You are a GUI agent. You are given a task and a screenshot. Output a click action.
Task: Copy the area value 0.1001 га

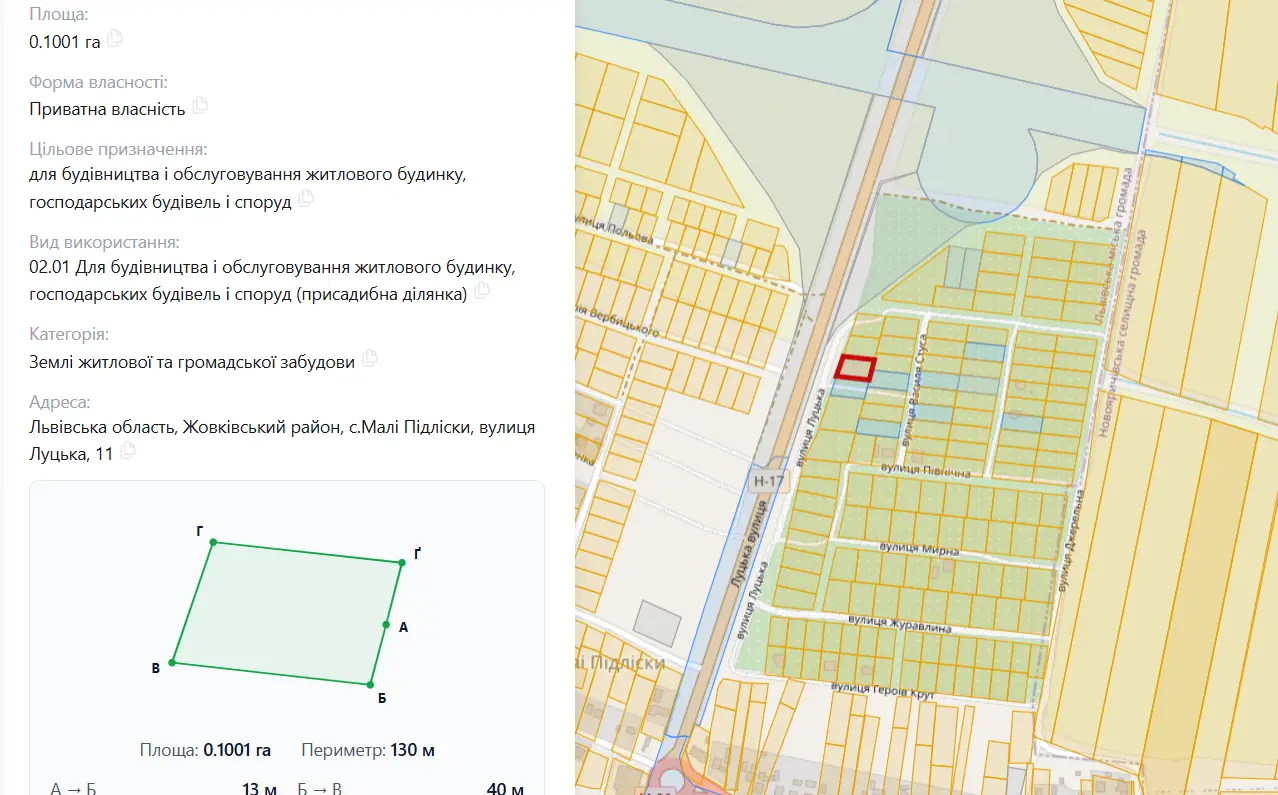(115, 39)
